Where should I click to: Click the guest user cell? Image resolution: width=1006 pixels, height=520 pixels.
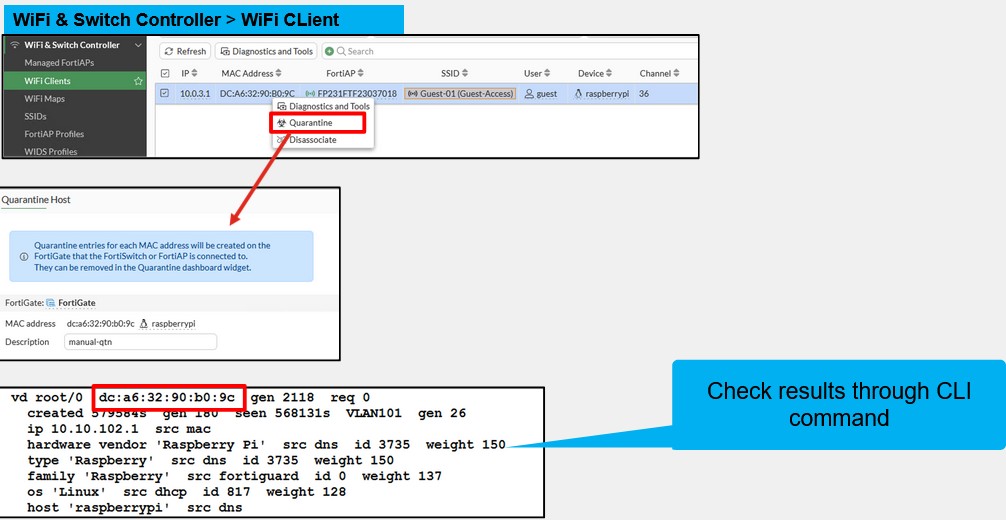click(541, 94)
